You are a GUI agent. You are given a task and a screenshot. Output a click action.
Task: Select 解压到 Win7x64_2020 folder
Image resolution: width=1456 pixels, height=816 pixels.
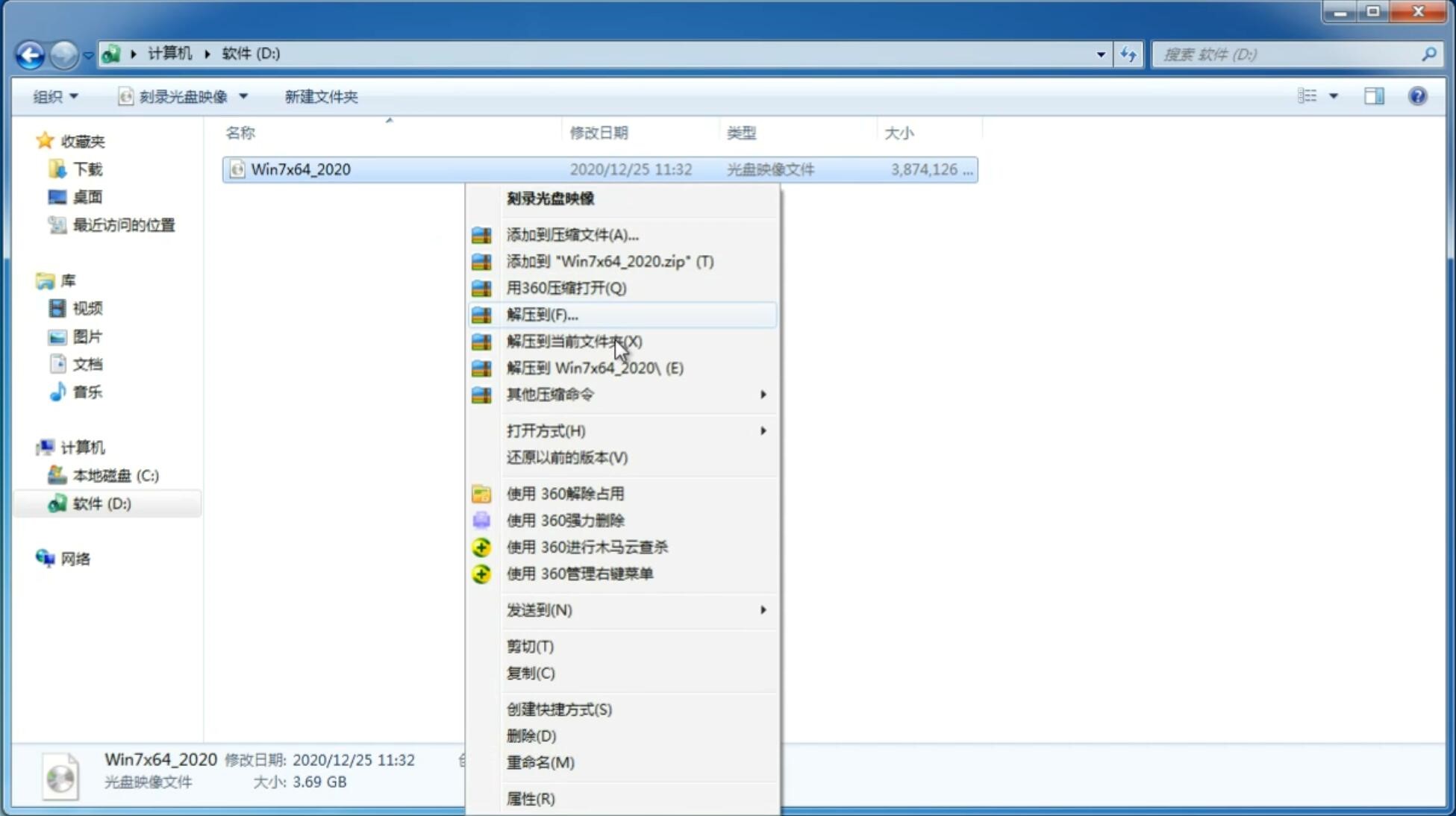click(595, 367)
